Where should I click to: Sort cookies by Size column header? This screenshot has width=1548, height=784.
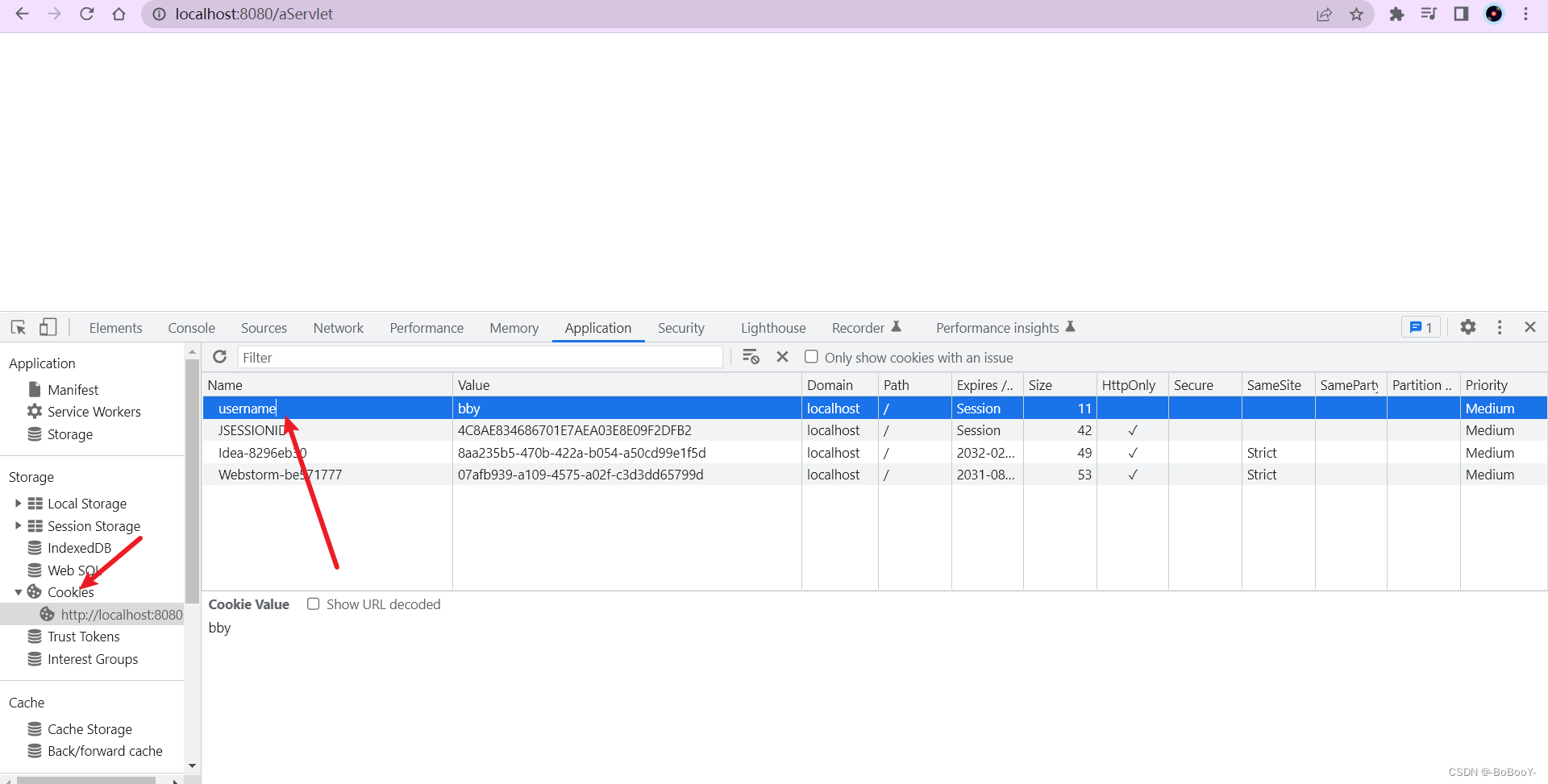click(1060, 385)
